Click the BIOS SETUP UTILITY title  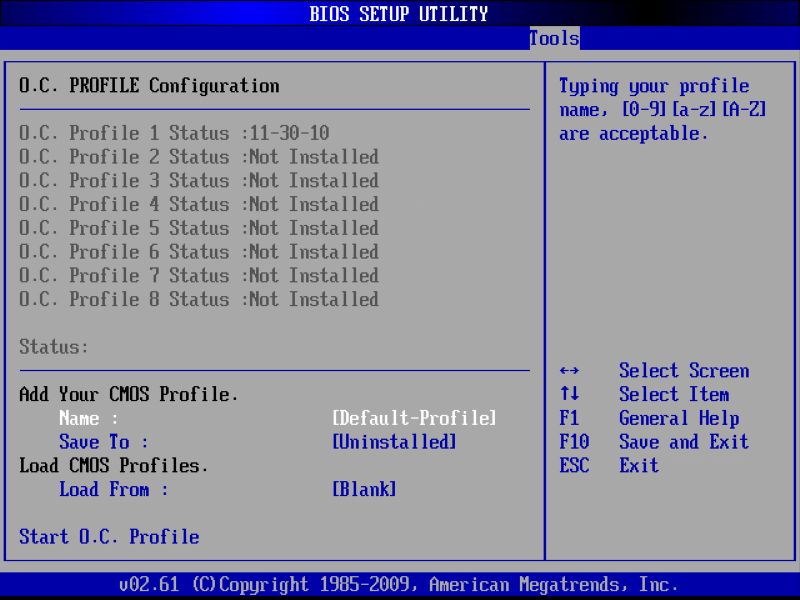click(x=399, y=13)
